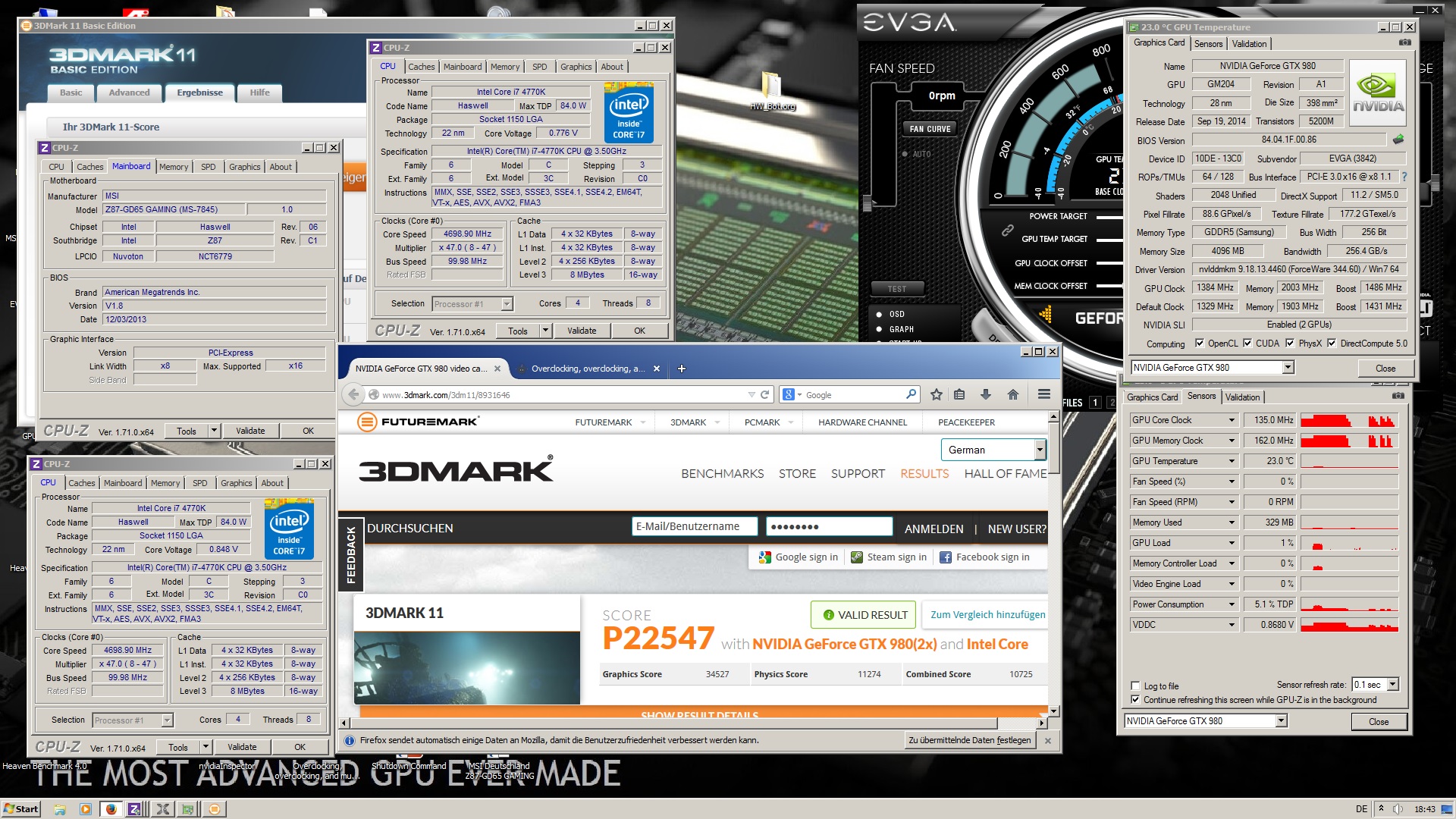1456x819 pixels.
Task: Enable Log to file in GPU-Z
Action: click(1135, 686)
